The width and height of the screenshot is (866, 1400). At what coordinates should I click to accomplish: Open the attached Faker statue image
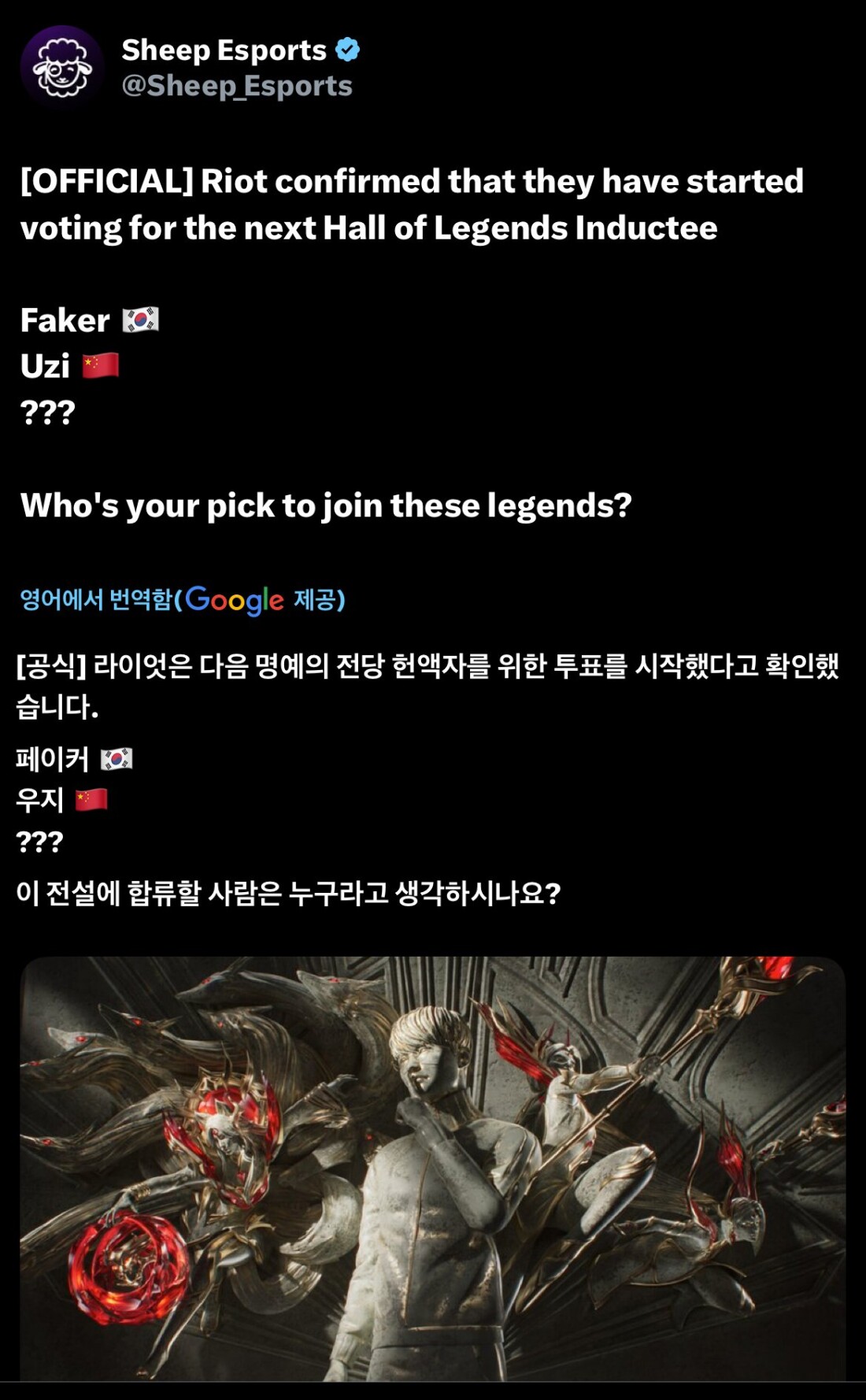pos(433,1169)
